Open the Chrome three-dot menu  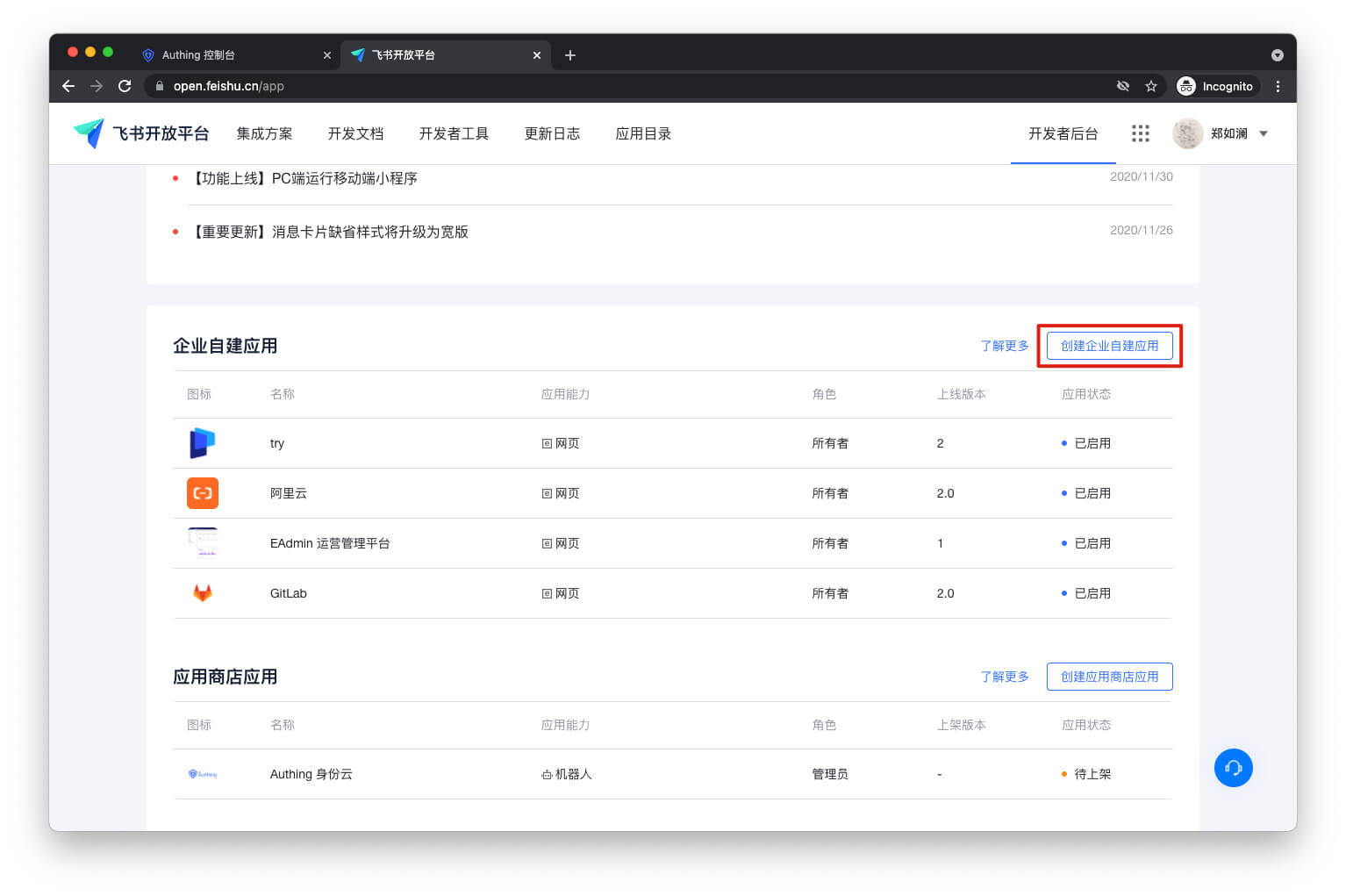[x=1278, y=86]
